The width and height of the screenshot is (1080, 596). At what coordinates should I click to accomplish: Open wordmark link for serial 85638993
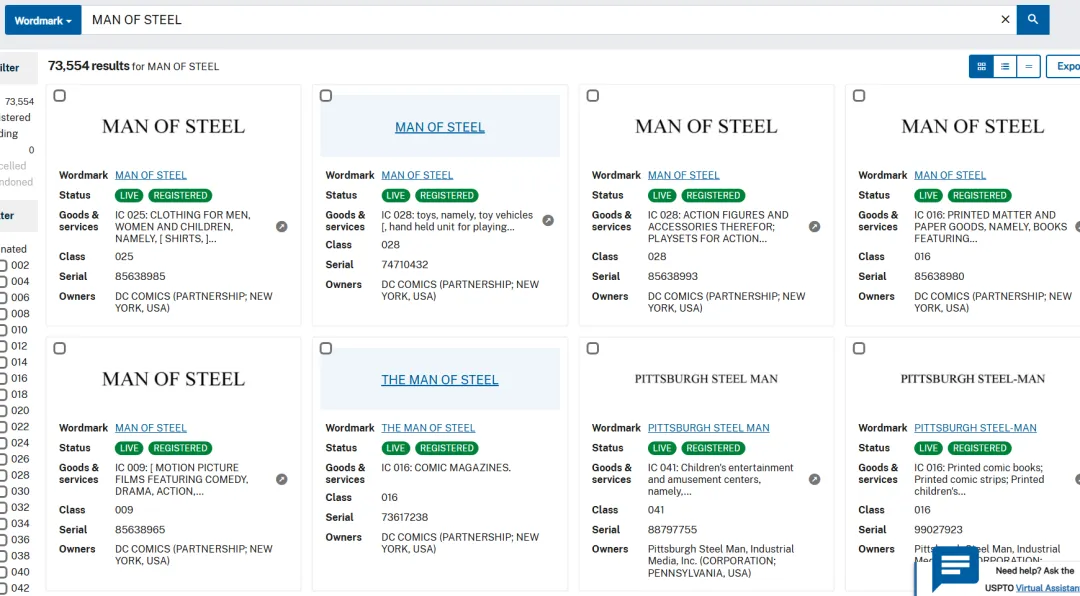pyautogui.click(x=684, y=175)
